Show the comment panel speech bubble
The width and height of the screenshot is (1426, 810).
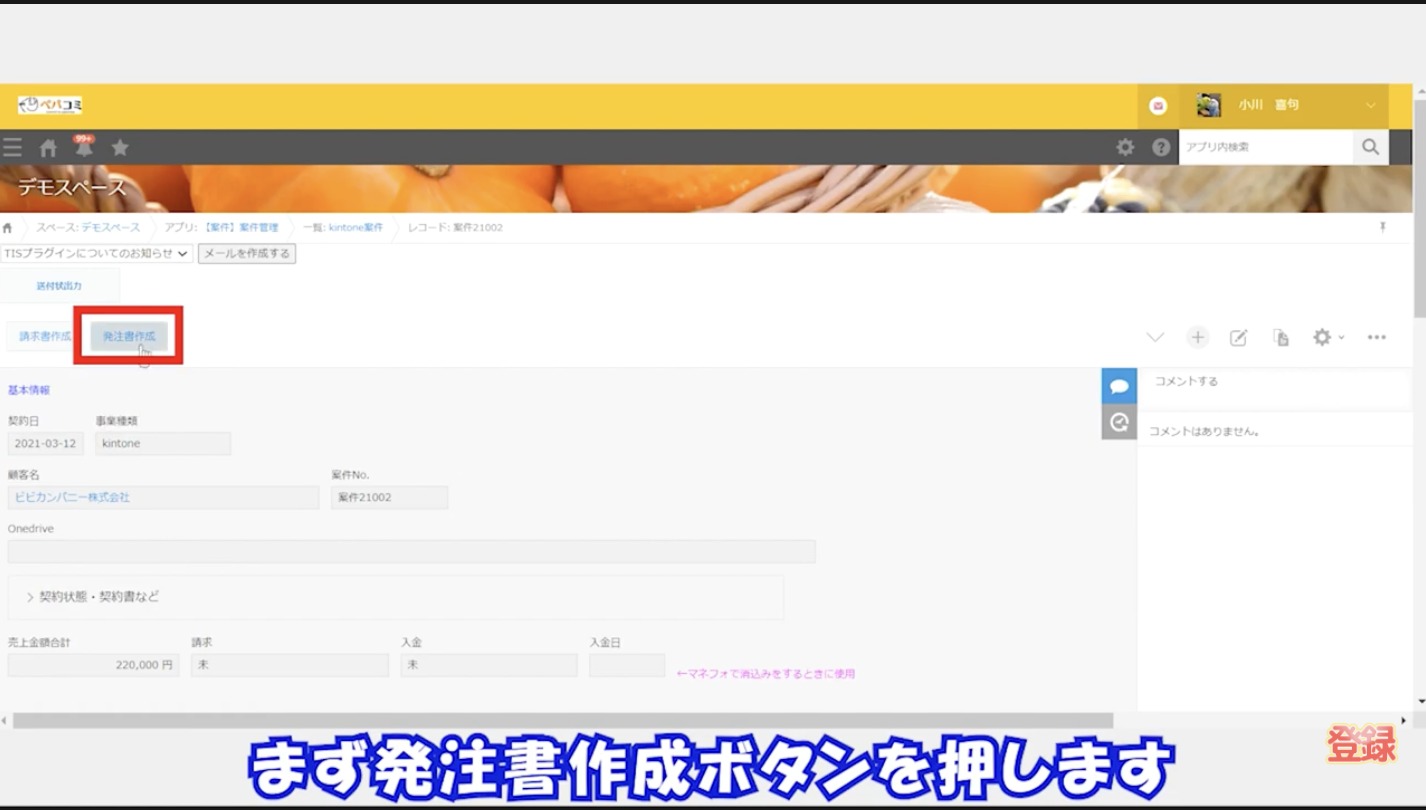(1119, 385)
